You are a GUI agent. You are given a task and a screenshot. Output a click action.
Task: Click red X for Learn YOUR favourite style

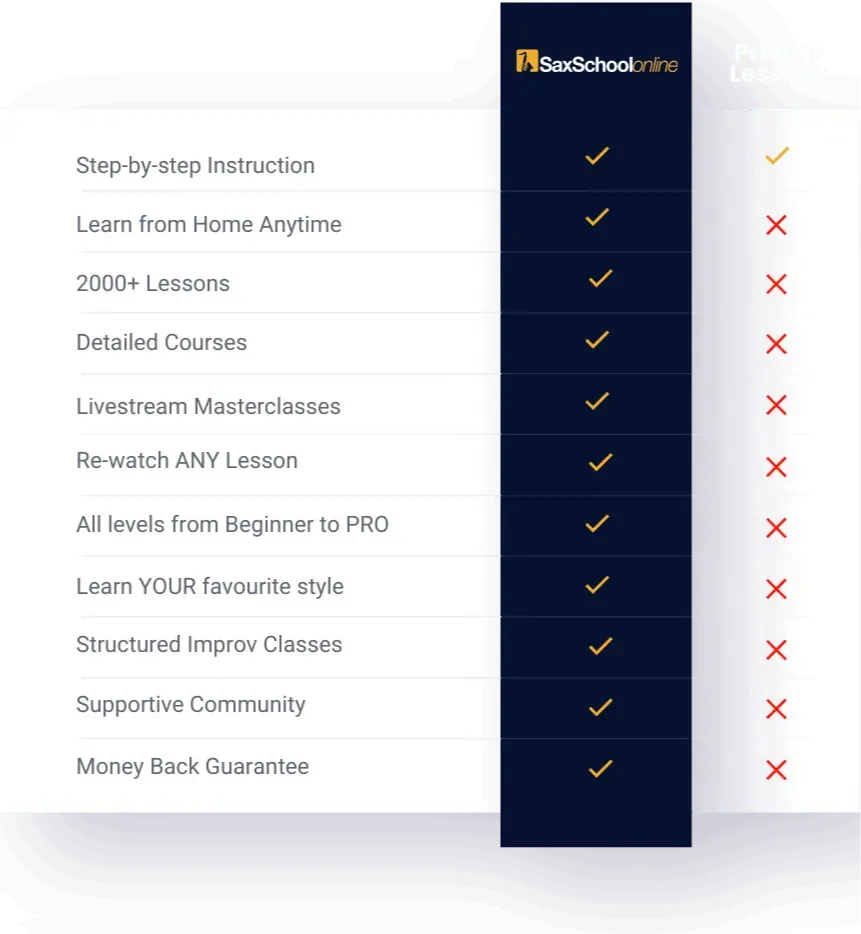(776, 589)
